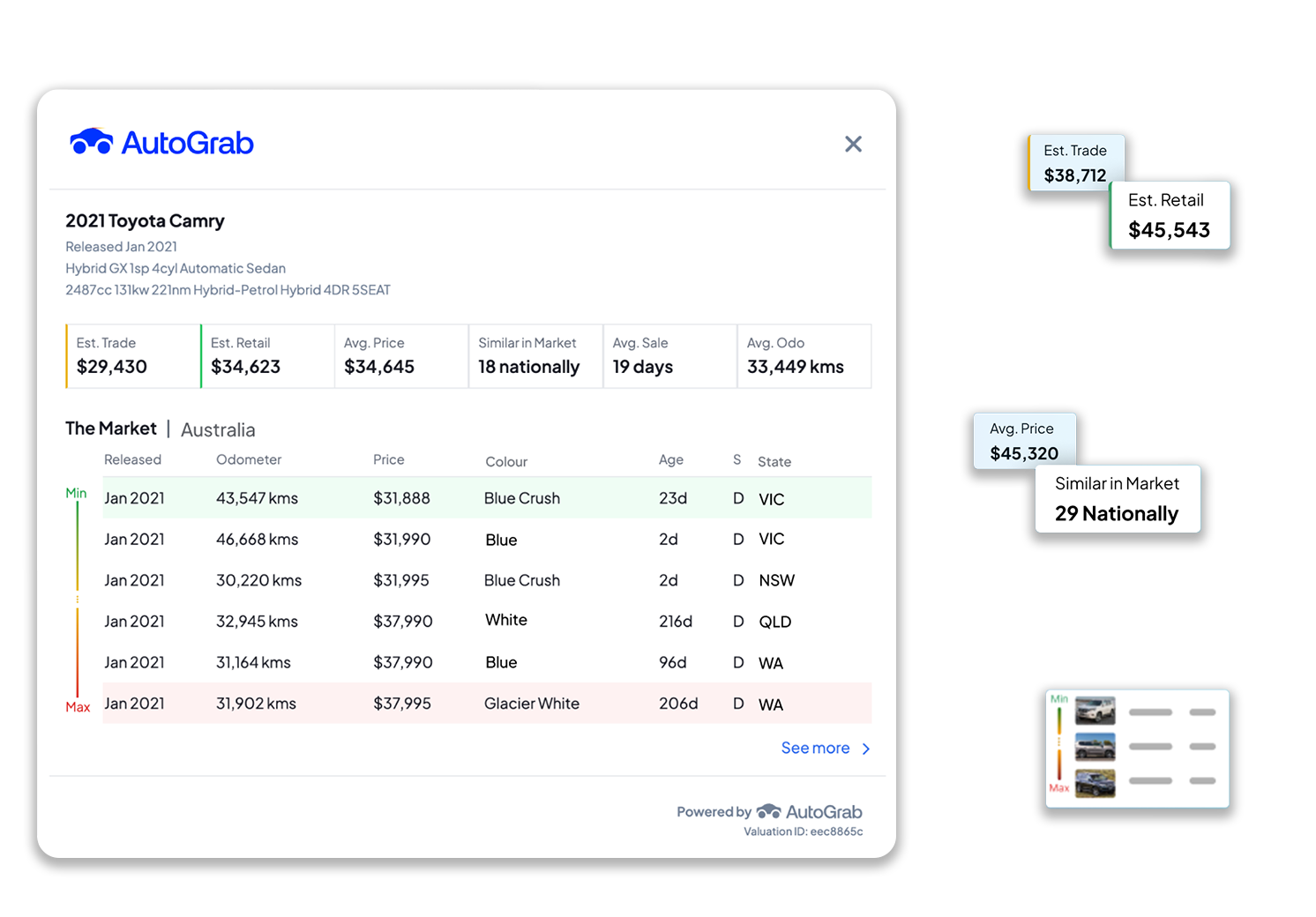Select the Jan 2021 Blue Crush $31,888 listing row
1316x917 pixels.
point(485,498)
